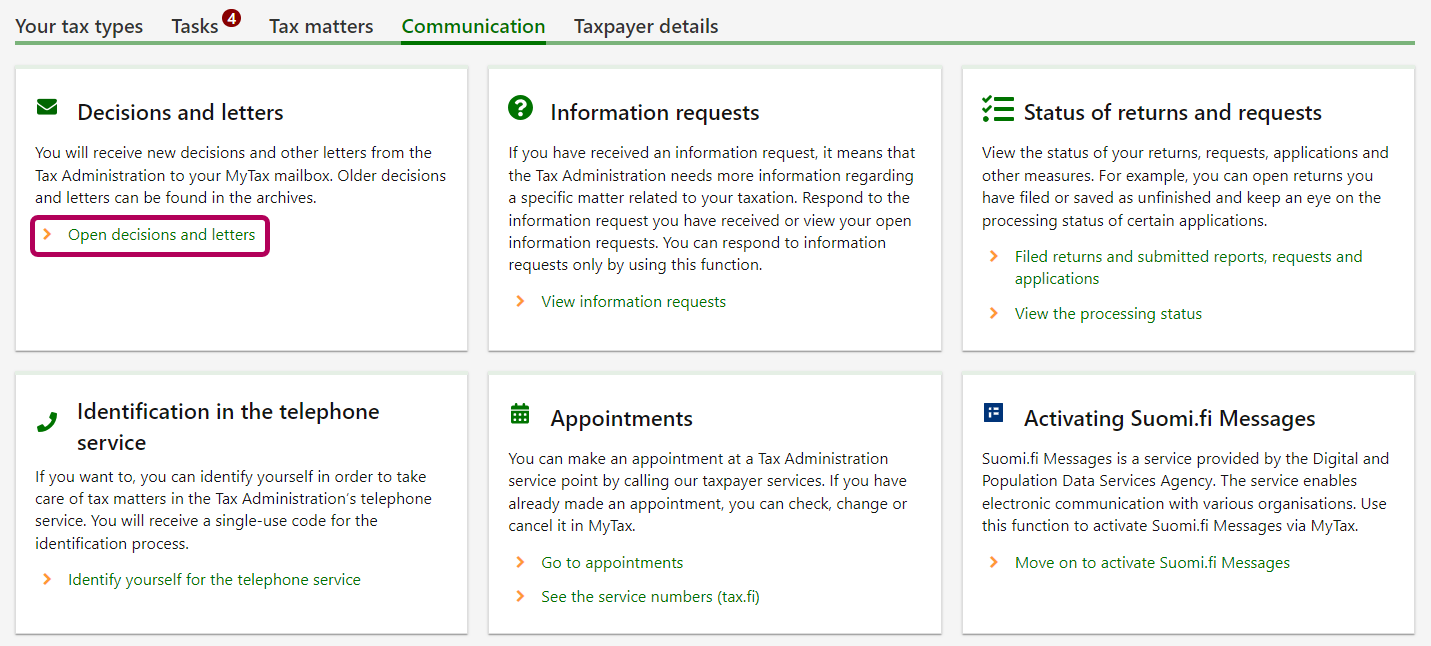This screenshot has width=1431, height=646.
Task: Click the question mark icon for Information requests
Action: coord(520,109)
